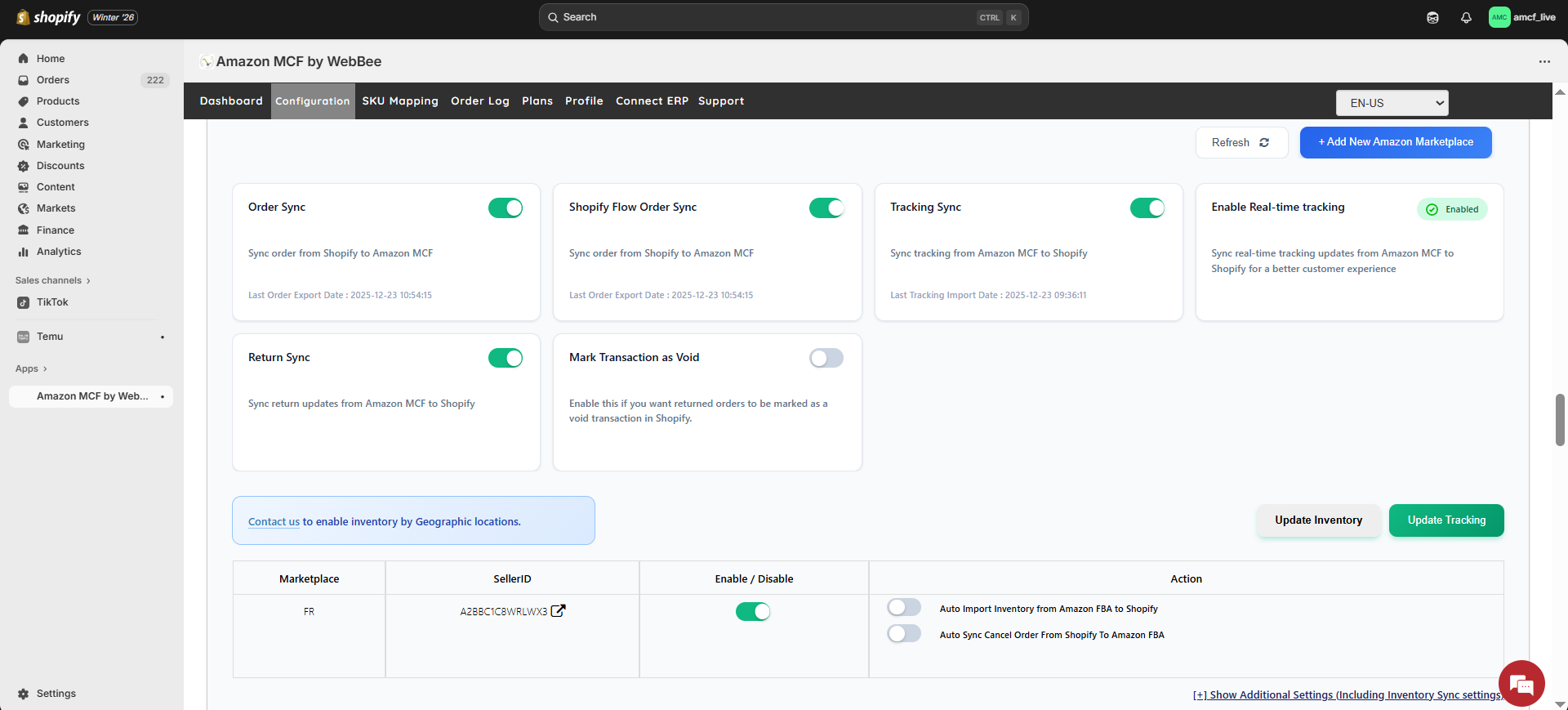This screenshot has width=1568, height=710.
Task: Open the live chat bubble widget
Action: pos(1521,683)
